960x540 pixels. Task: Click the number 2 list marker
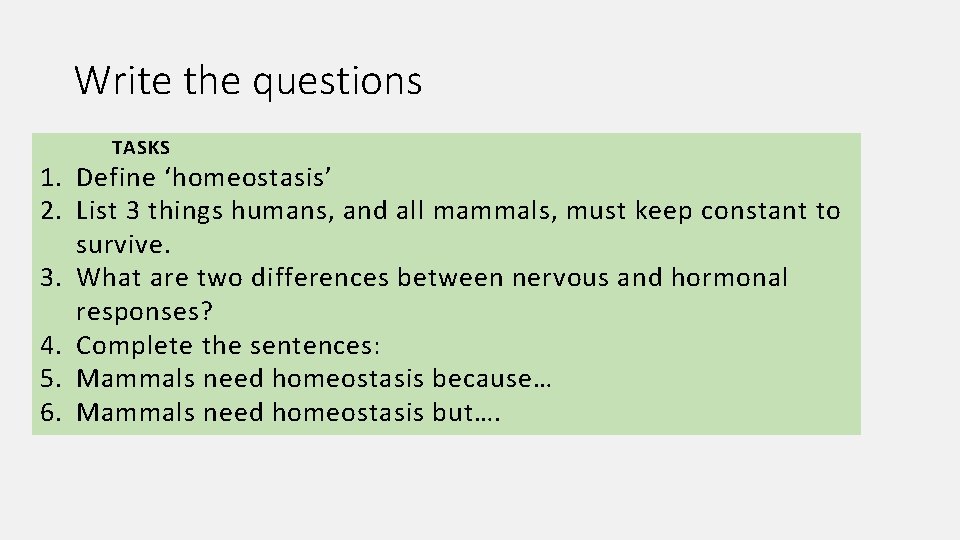click(x=51, y=211)
